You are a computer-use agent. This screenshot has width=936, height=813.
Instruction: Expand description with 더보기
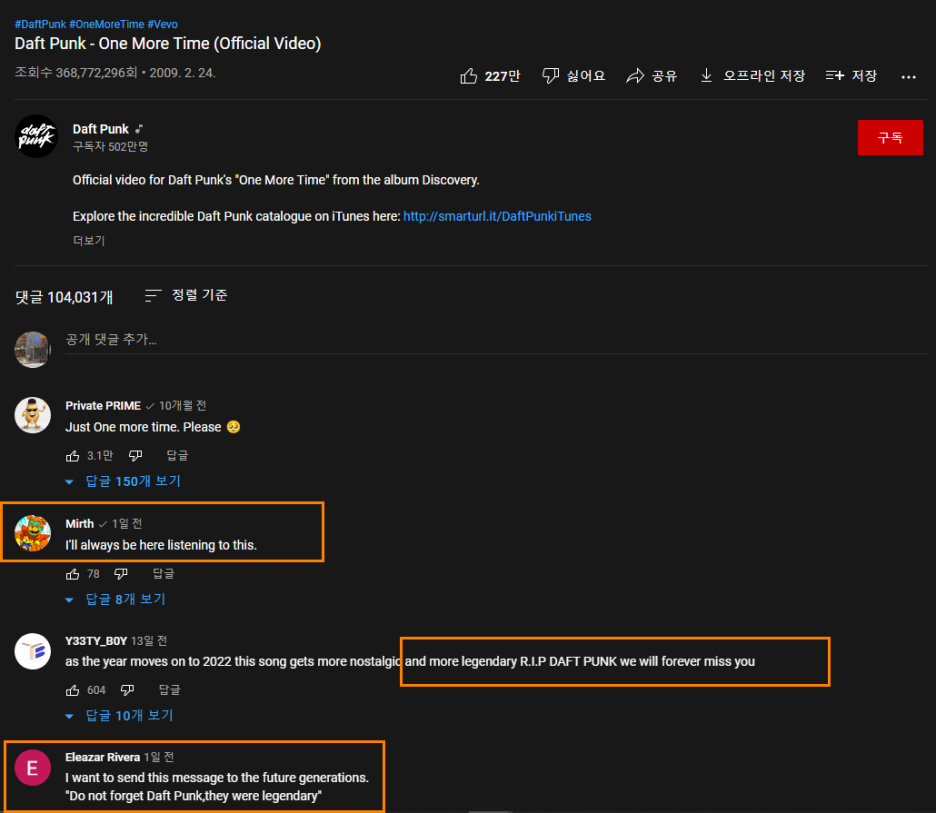pyautogui.click(x=89, y=241)
